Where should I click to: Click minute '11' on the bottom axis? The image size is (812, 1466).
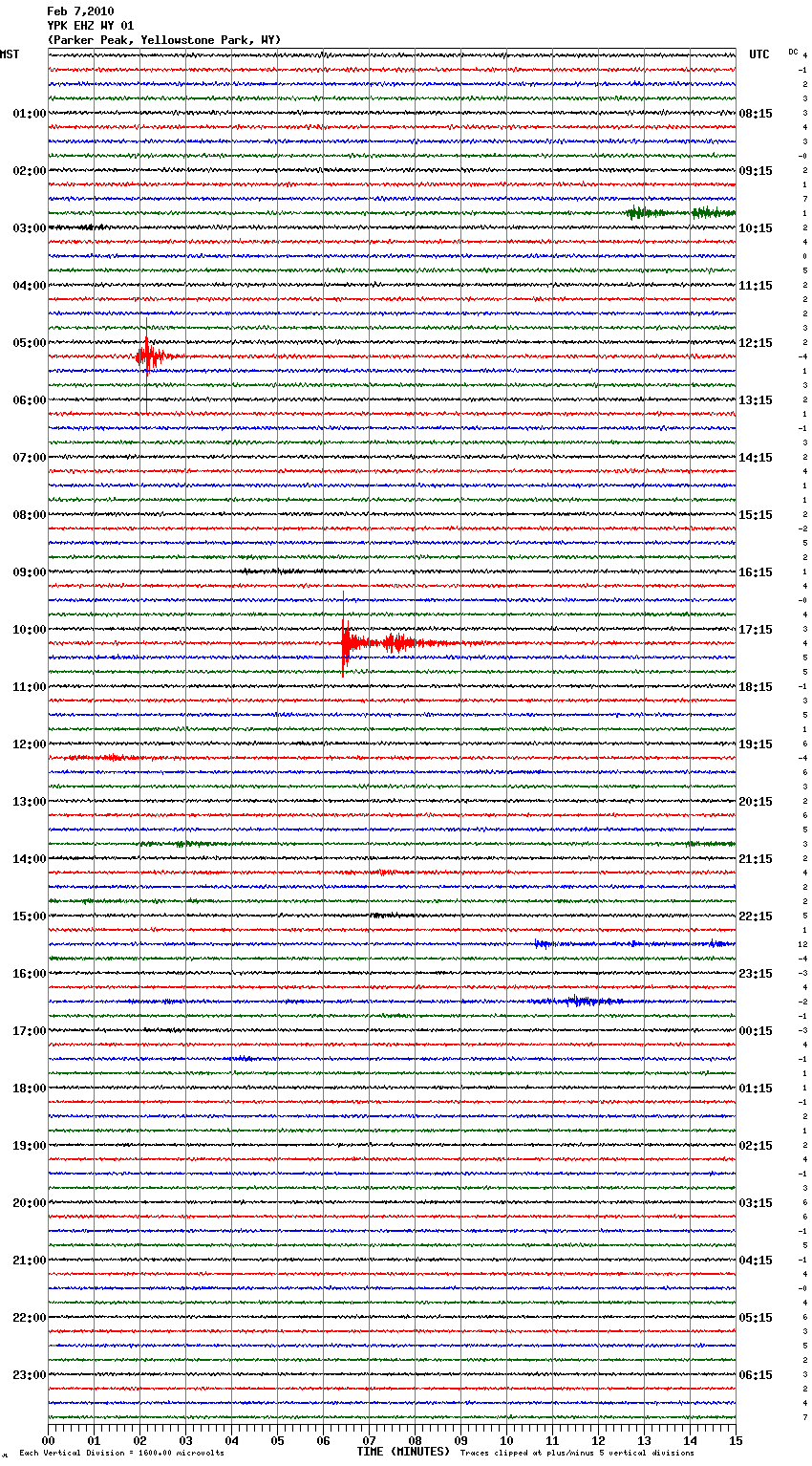(x=552, y=1440)
